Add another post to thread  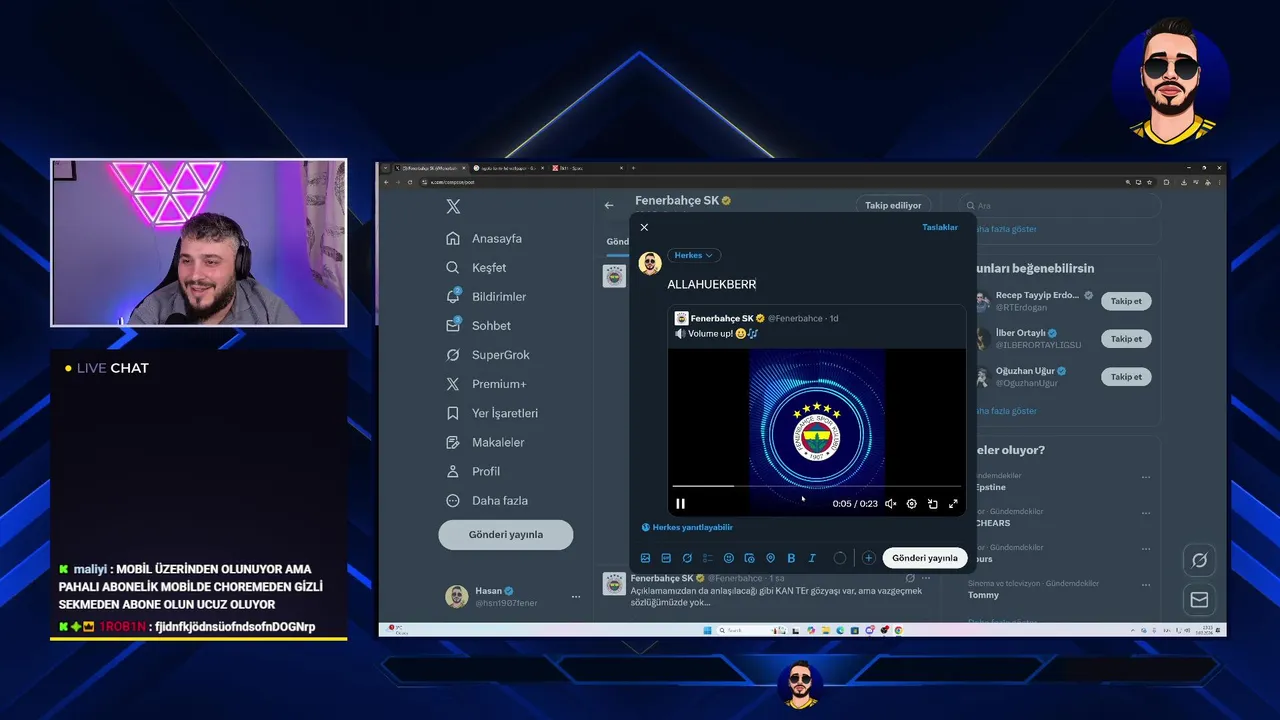coord(868,558)
